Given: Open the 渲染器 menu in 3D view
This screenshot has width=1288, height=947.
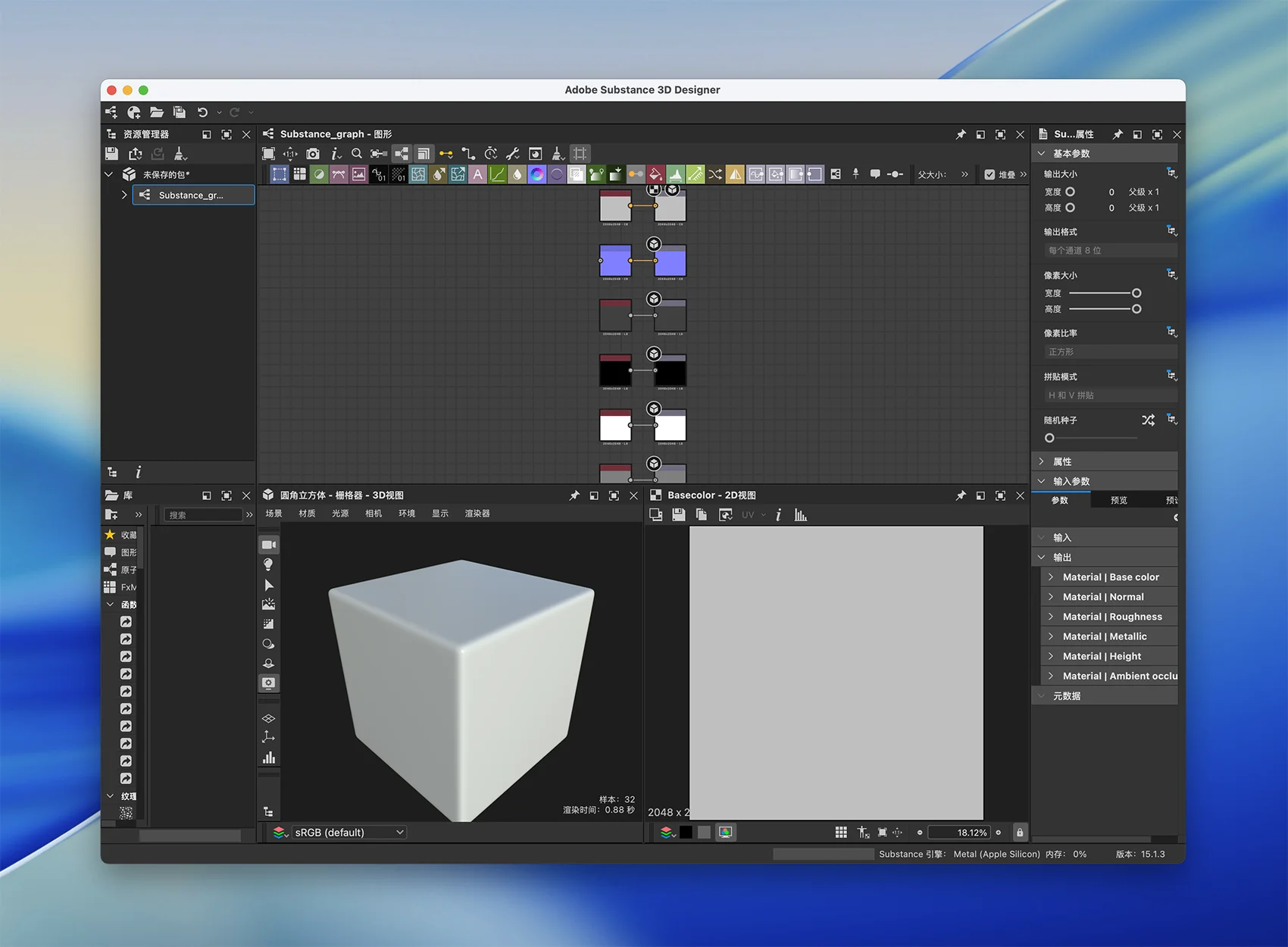Looking at the screenshot, I should 477,514.
